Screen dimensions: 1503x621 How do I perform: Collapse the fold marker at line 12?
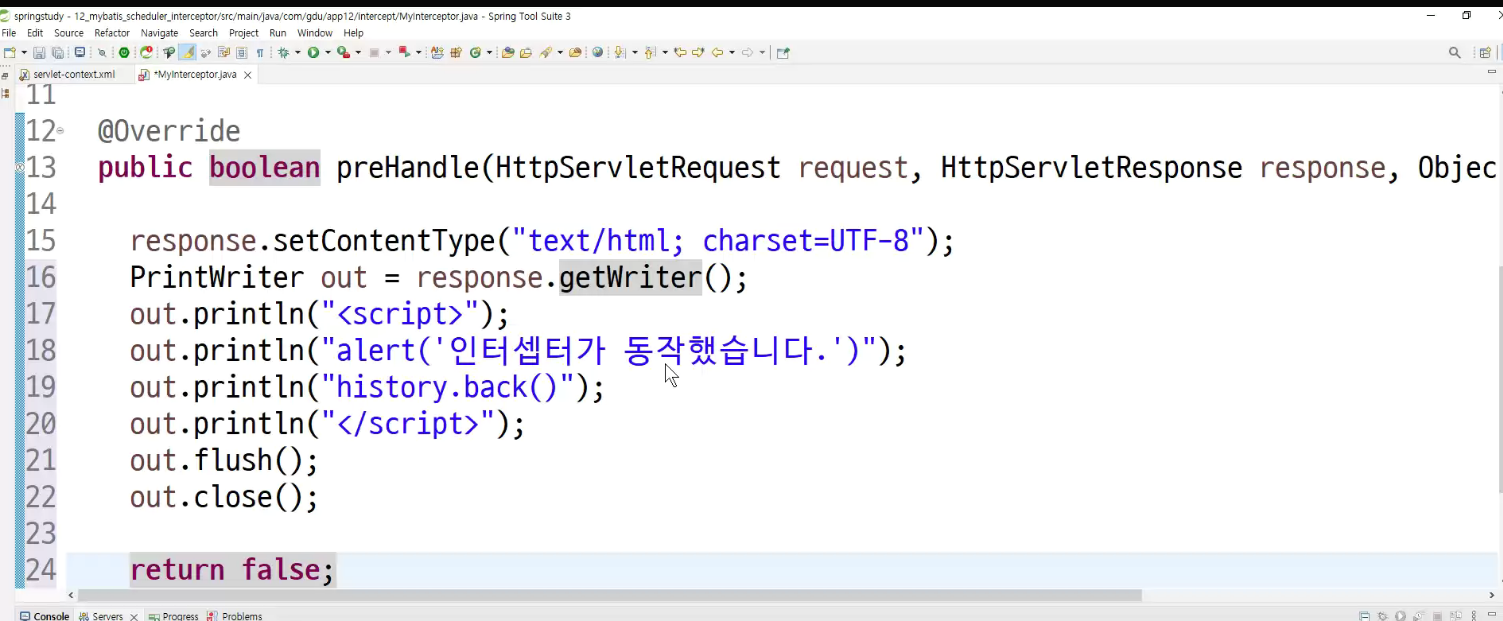(x=60, y=131)
